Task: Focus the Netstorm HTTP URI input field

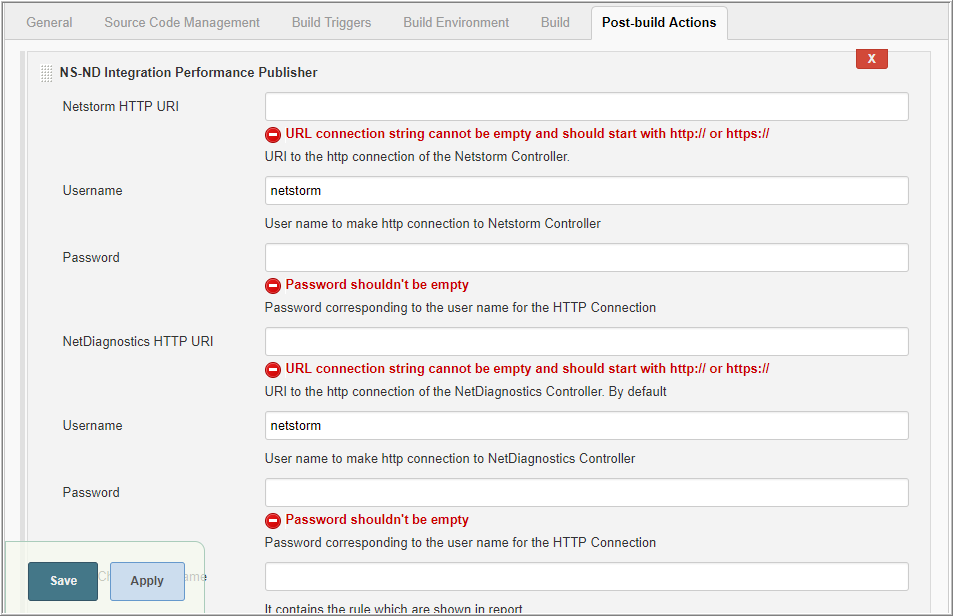Action: pos(586,107)
